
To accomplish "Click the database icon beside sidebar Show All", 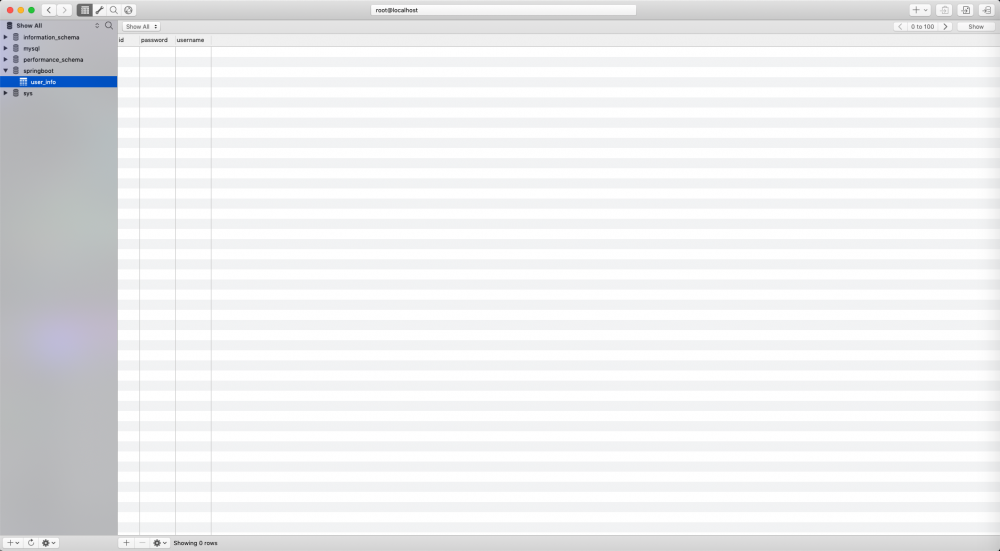I will [10, 26].
